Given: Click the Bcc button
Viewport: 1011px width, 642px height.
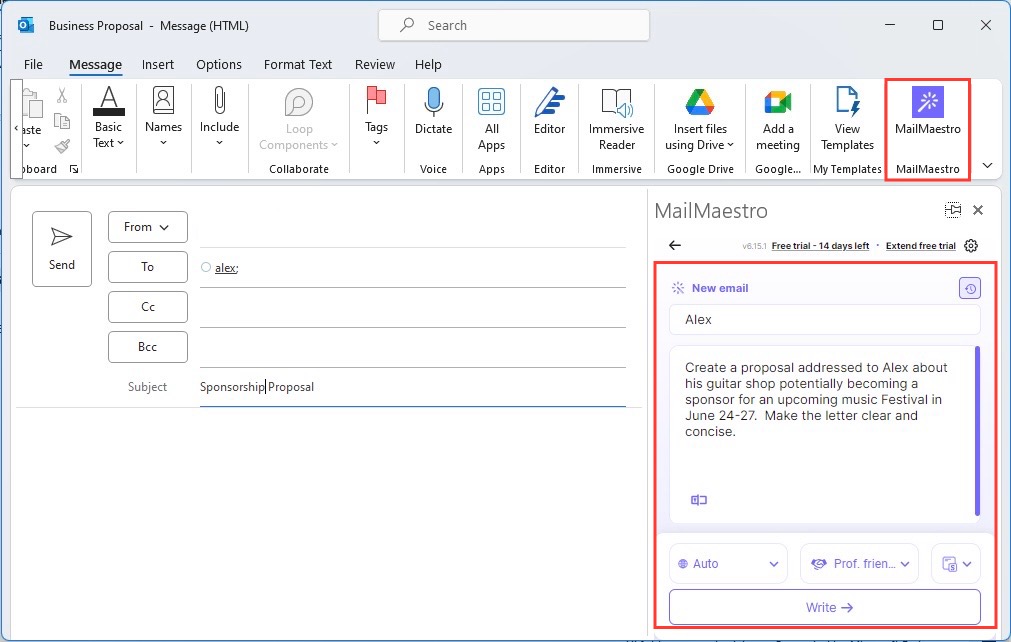Looking at the screenshot, I should coord(148,347).
